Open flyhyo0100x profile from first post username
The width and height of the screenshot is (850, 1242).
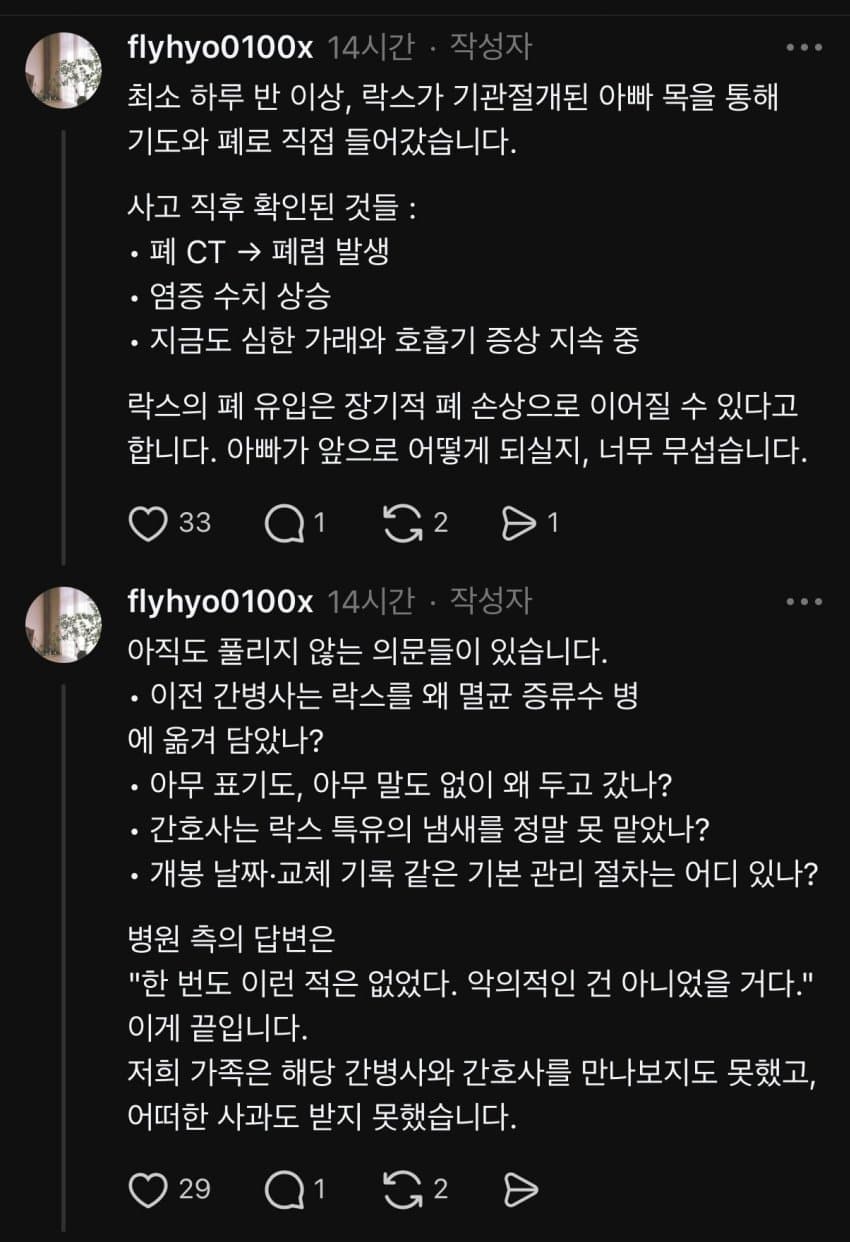coord(220,46)
